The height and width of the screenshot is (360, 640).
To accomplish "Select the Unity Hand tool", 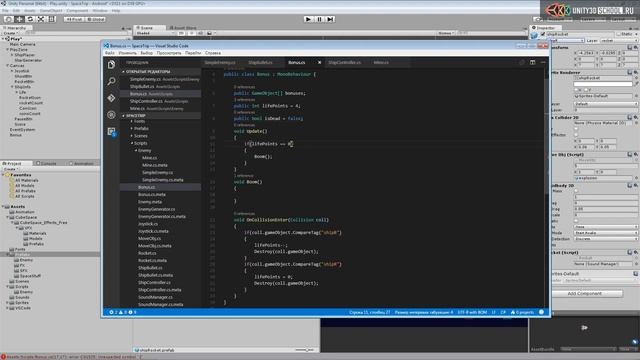I will 8,19.
